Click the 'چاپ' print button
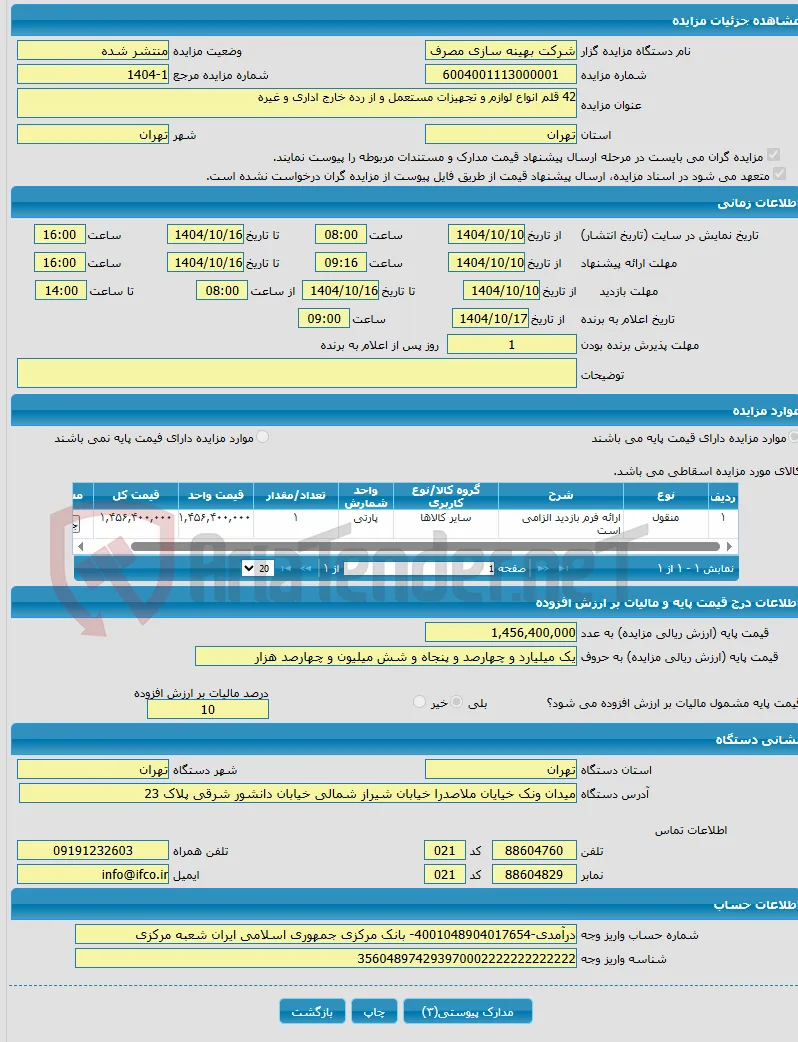This screenshot has height=1042, width=798. (374, 1011)
